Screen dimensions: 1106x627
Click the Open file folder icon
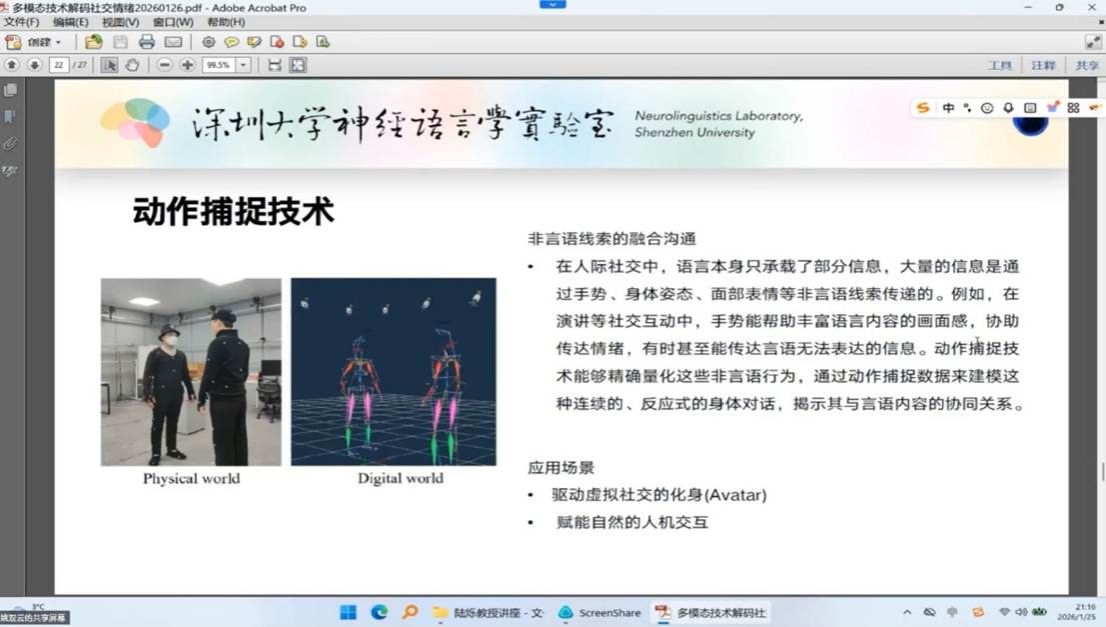tap(93, 42)
